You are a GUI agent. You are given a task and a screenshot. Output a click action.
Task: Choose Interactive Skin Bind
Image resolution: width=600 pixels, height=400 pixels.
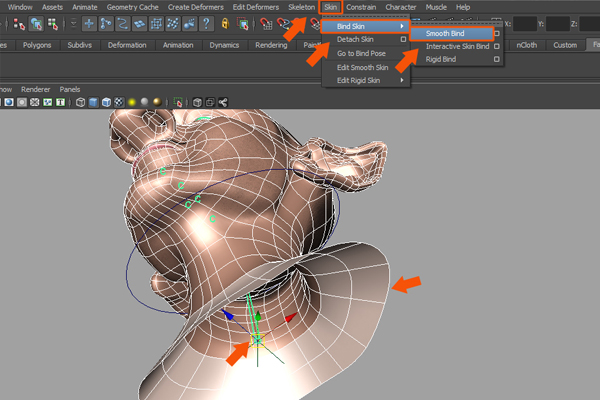[457, 46]
